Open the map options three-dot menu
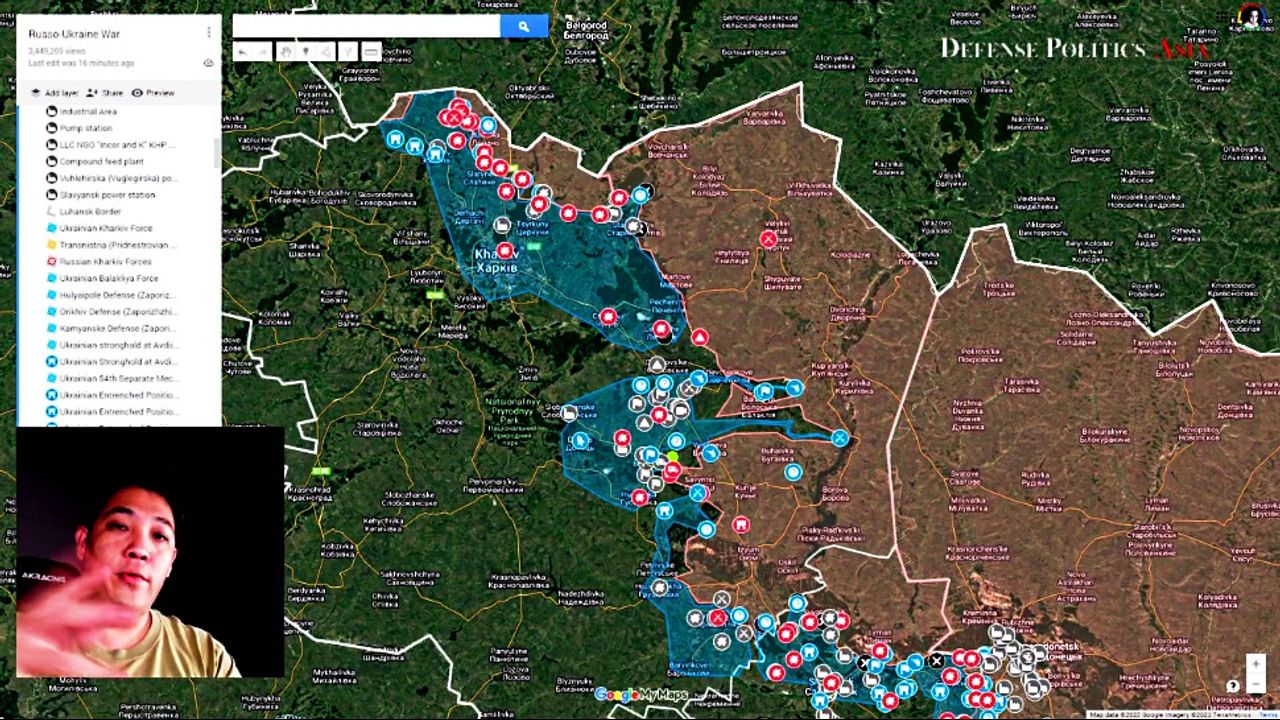 click(208, 33)
